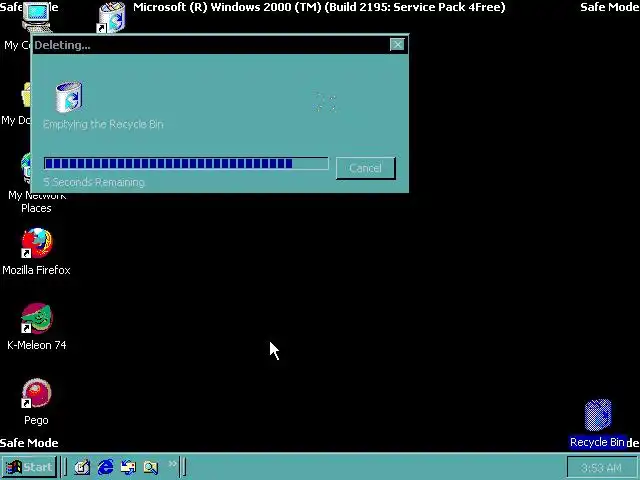This screenshot has height=480, width=640.
Task: Open the Start menu
Action: [x=29, y=467]
